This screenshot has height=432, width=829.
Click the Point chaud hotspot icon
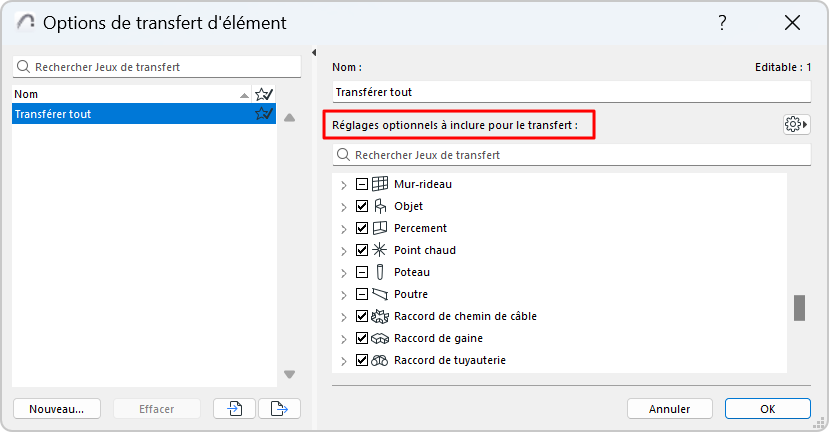[x=380, y=250]
